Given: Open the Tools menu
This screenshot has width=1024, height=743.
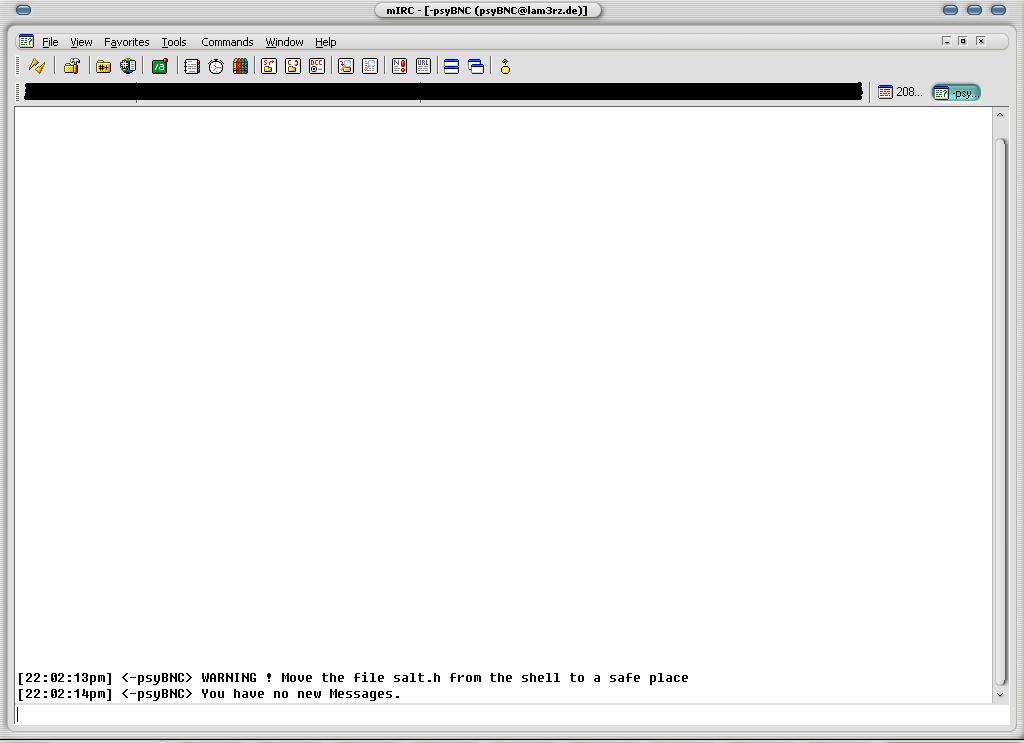Looking at the screenshot, I should point(174,42).
